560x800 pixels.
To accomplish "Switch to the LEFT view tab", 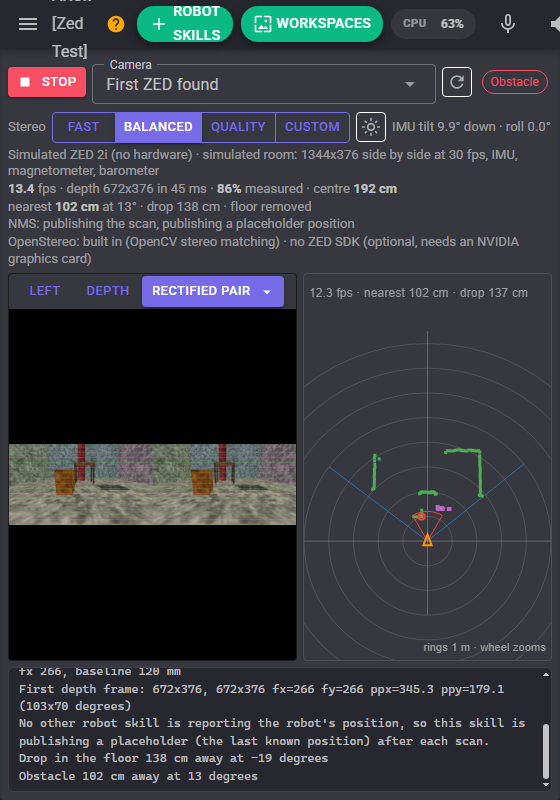I will [45, 291].
